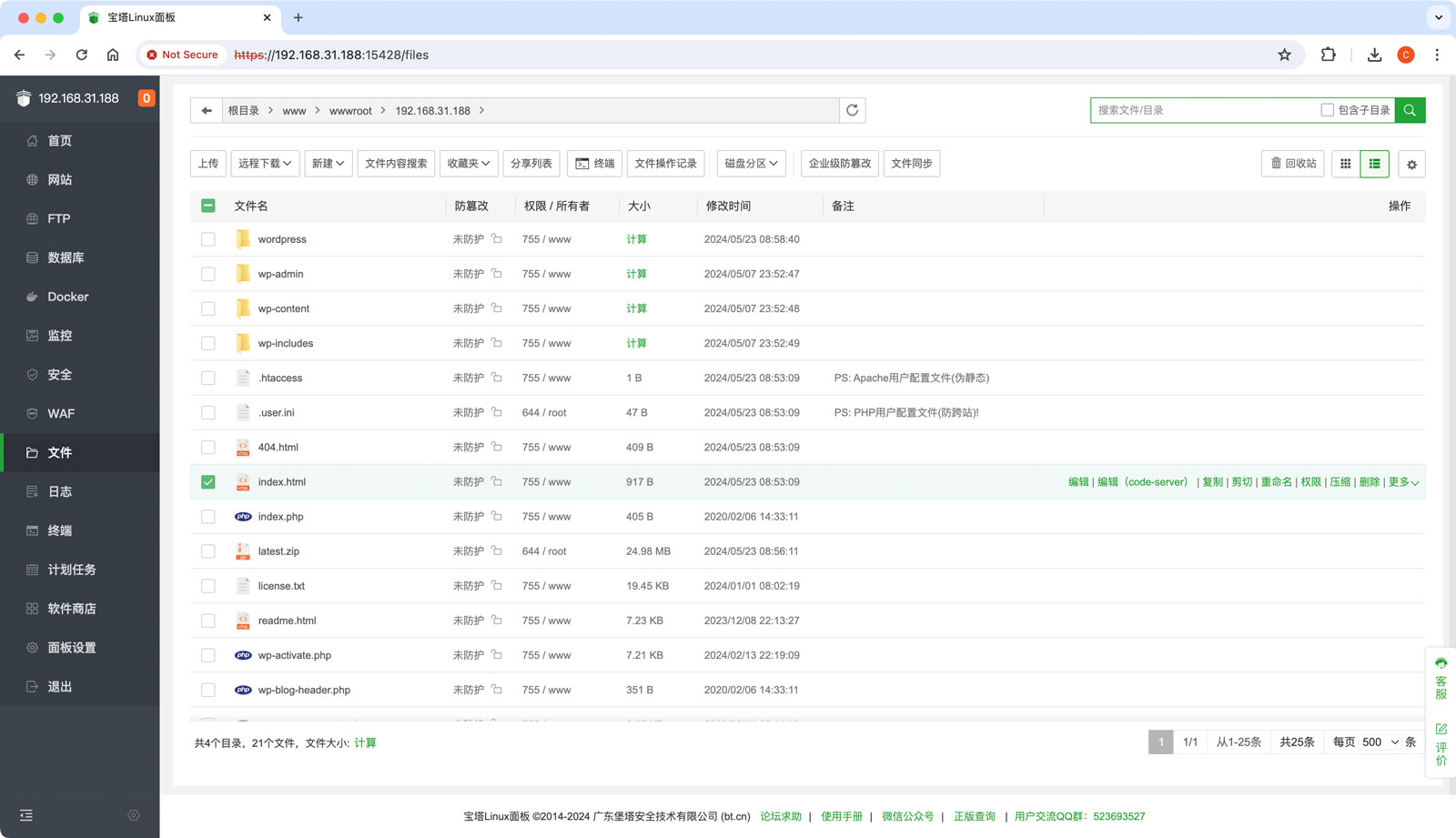Screen dimensions: 1456x838
Task: Open the browser tab list chevron
Action: [1439, 17]
